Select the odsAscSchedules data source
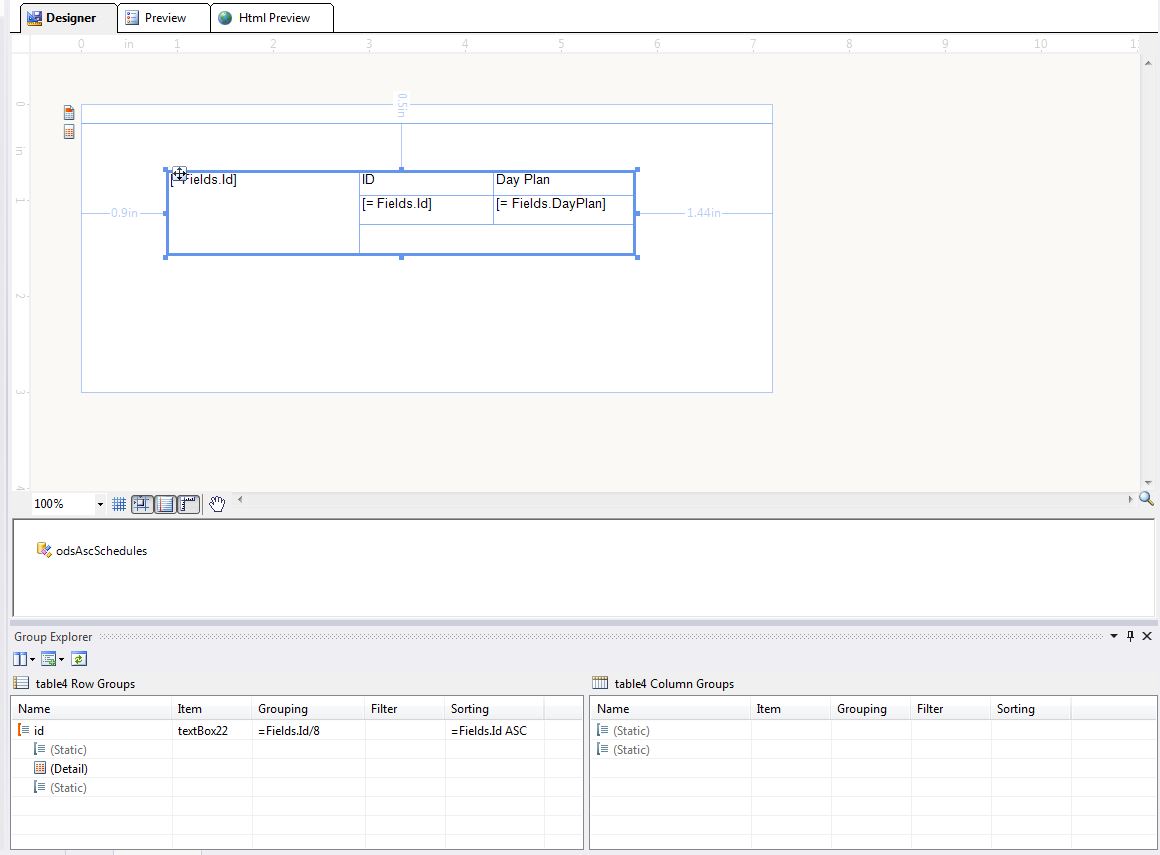The height and width of the screenshot is (855, 1160). (x=92, y=550)
